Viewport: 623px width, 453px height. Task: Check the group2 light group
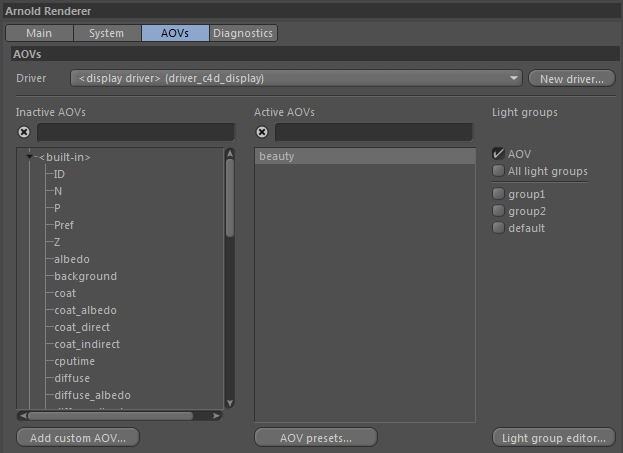tap(498, 211)
